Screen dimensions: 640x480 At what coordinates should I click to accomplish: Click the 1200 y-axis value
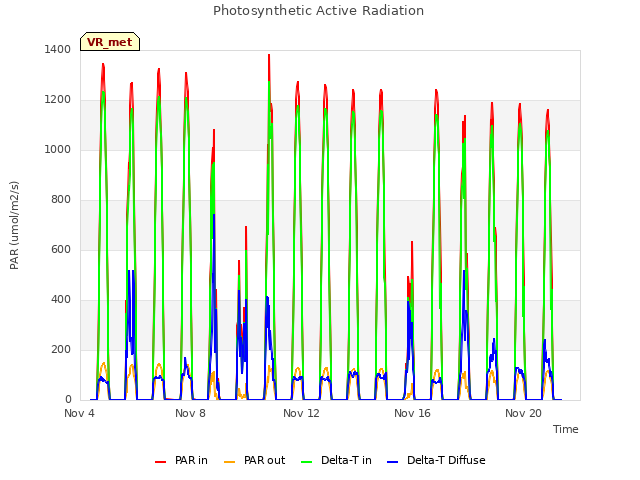pos(58,100)
